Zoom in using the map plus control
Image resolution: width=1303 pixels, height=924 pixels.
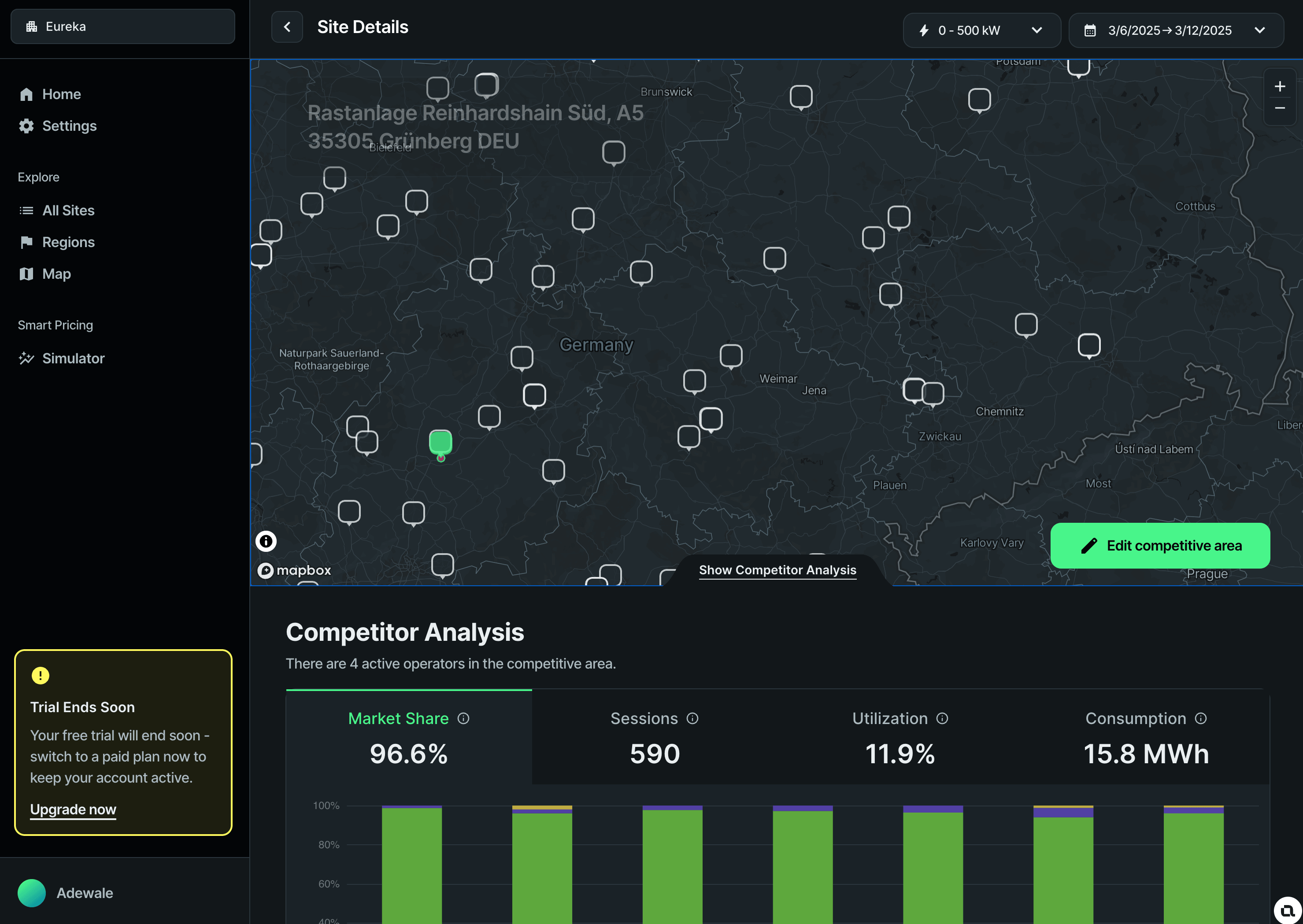(1280, 86)
